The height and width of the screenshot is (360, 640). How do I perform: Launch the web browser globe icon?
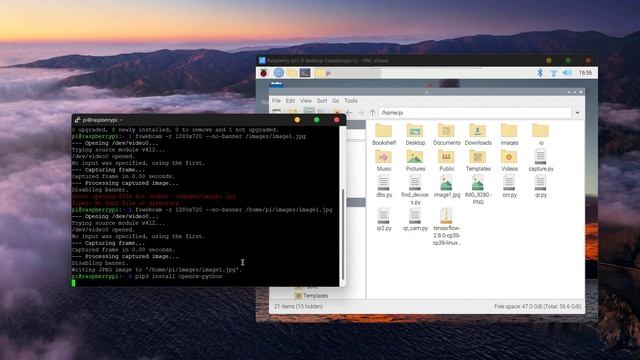pyautogui.click(x=278, y=73)
